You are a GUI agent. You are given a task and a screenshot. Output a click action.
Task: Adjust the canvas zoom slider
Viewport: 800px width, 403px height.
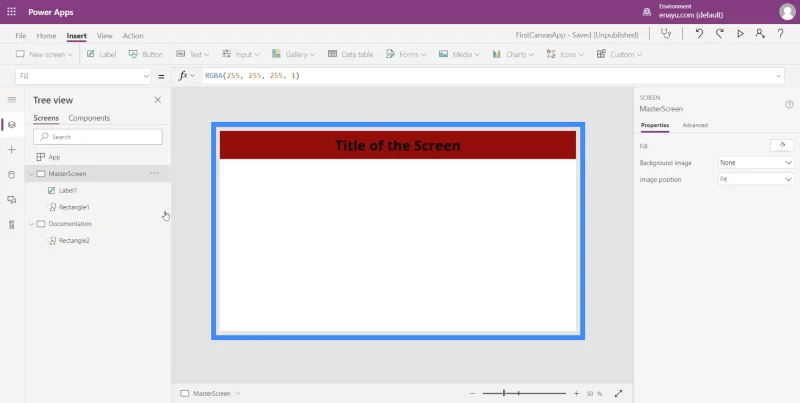click(524, 393)
